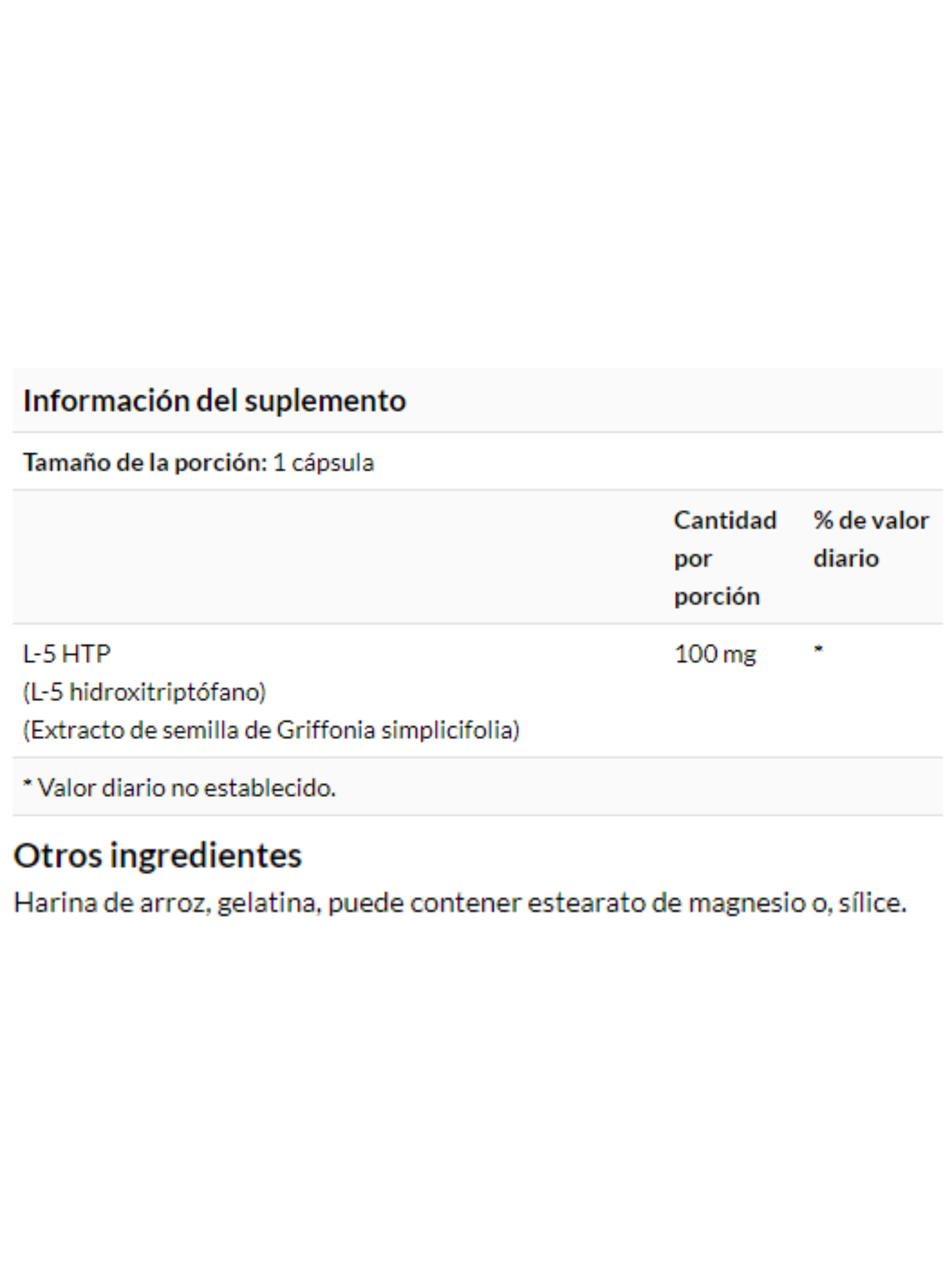Click the 'Información del suplemento' heading
Image resolution: width=952 pixels, height=1287 pixels.
click(x=214, y=401)
